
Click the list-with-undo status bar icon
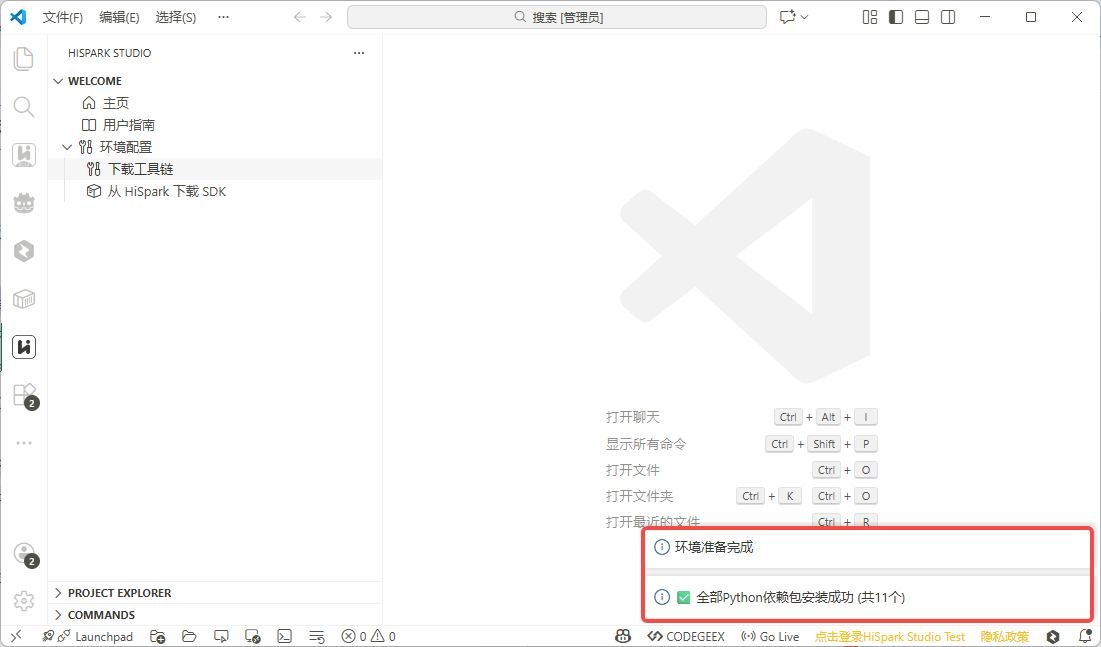pos(317,636)
